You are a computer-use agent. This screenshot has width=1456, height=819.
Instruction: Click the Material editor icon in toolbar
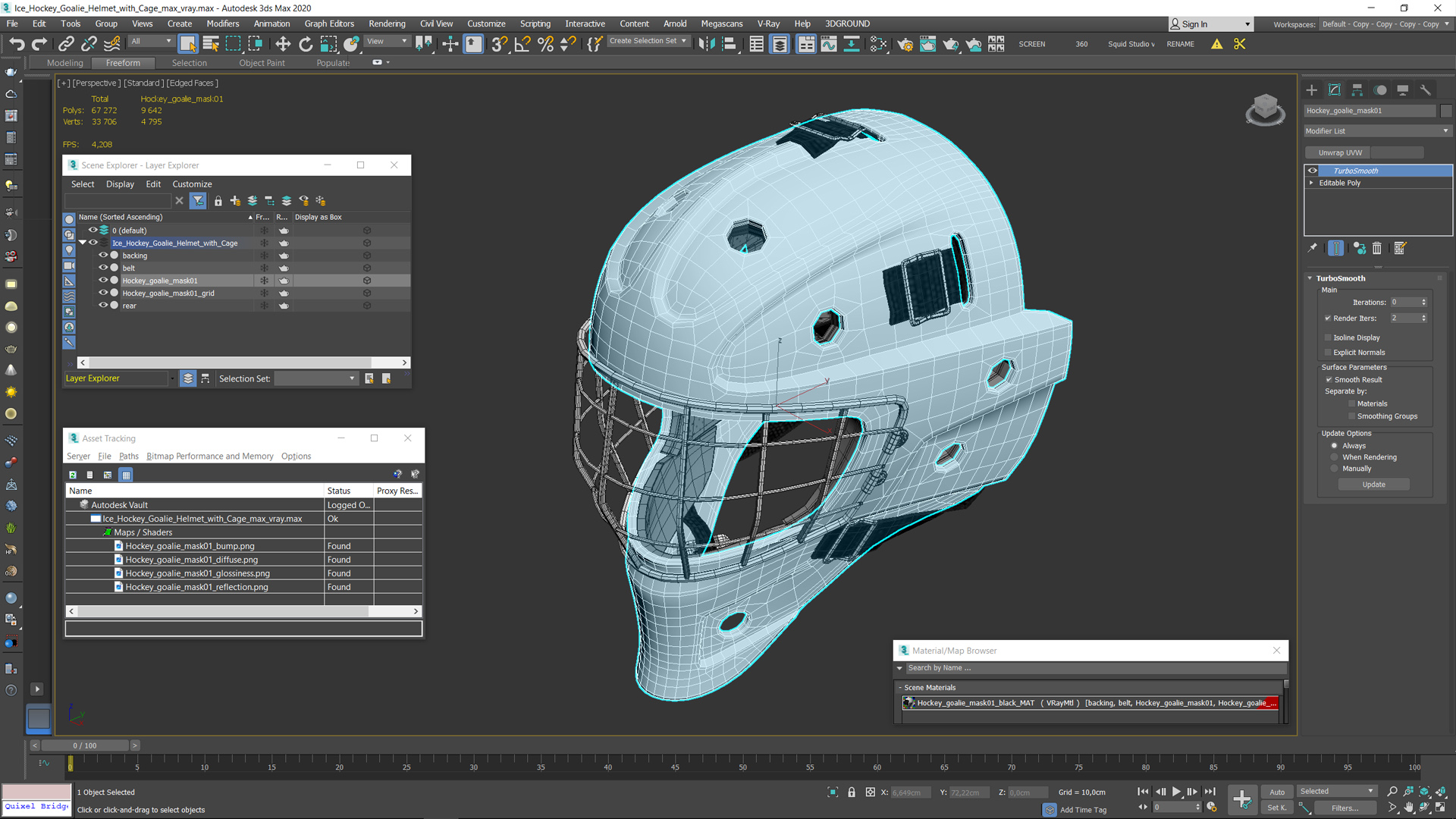pos(924,44)
